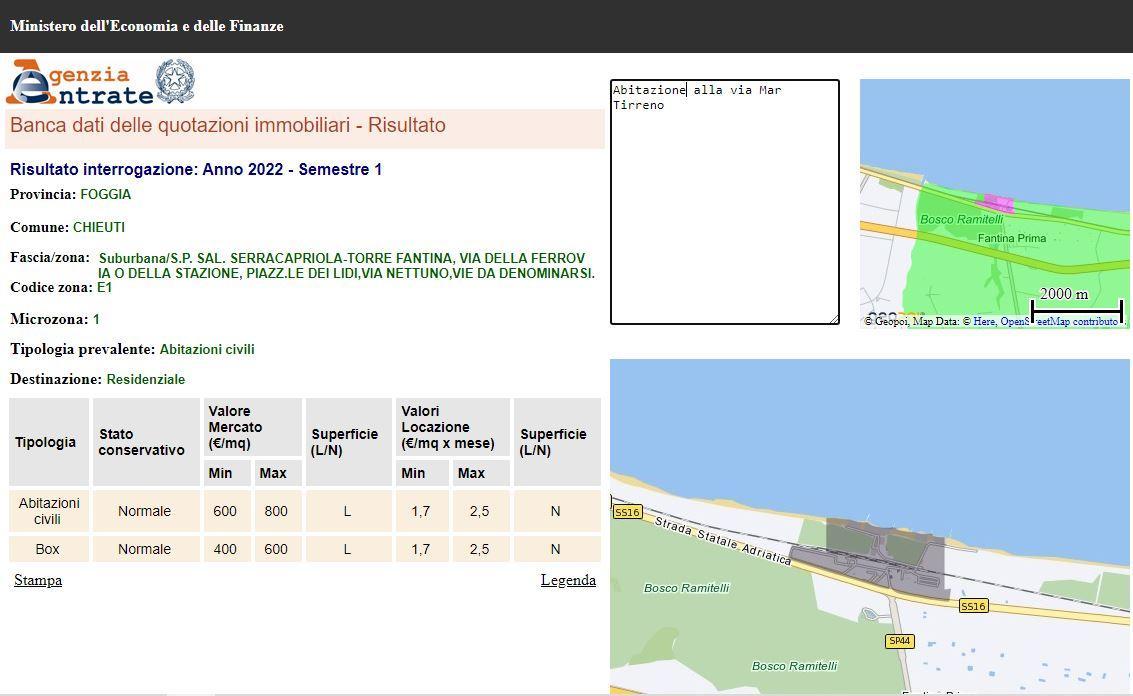Click 'Normale' state in the Abitazioni civili row

click(x=145, y=511)
